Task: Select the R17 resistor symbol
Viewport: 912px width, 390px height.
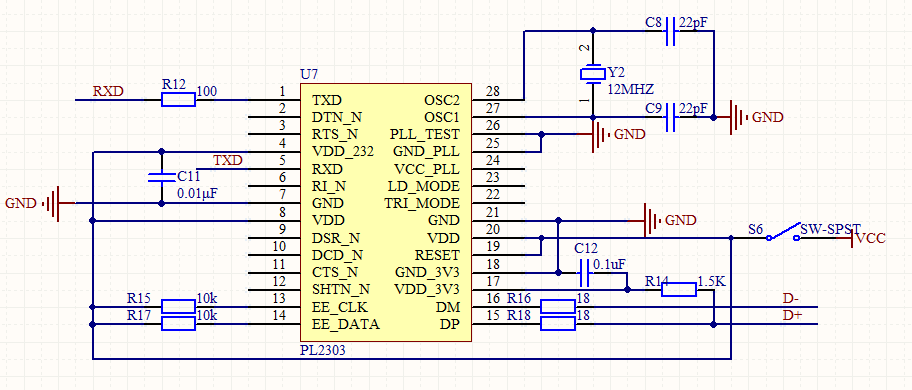Action: point(178,324)
